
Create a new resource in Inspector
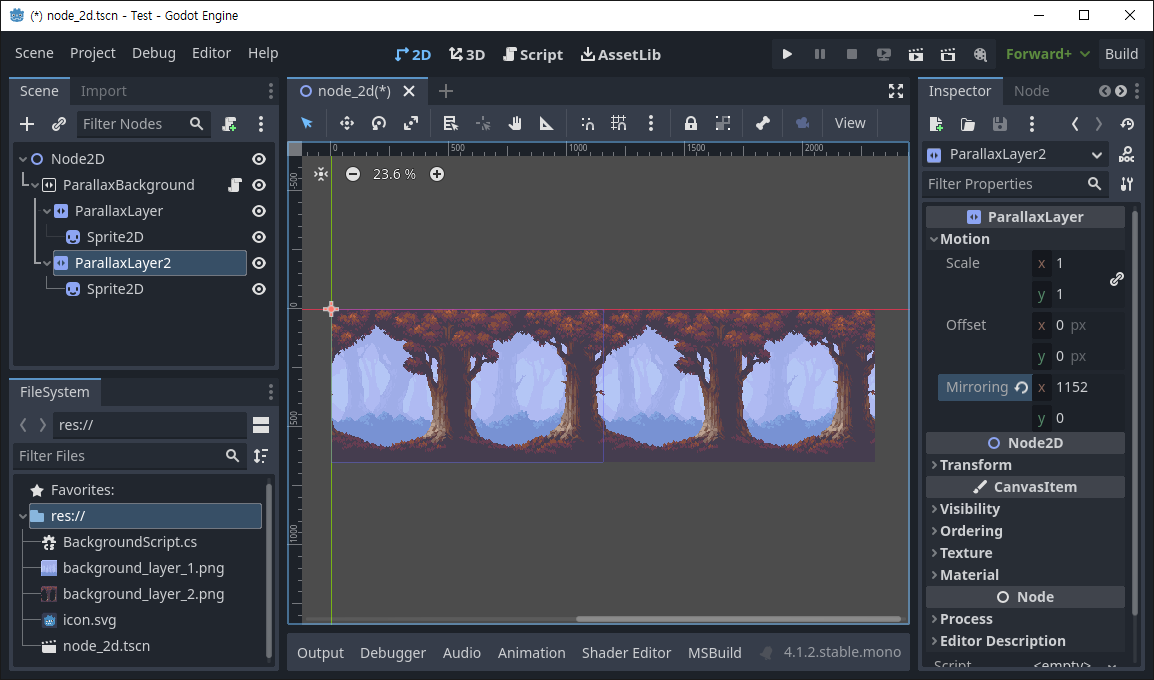936,124
